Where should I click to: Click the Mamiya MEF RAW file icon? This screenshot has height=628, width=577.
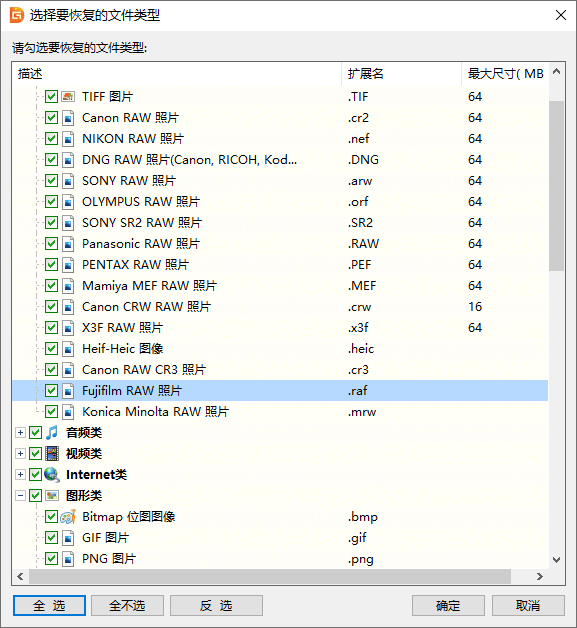click(x=68, y=286)
